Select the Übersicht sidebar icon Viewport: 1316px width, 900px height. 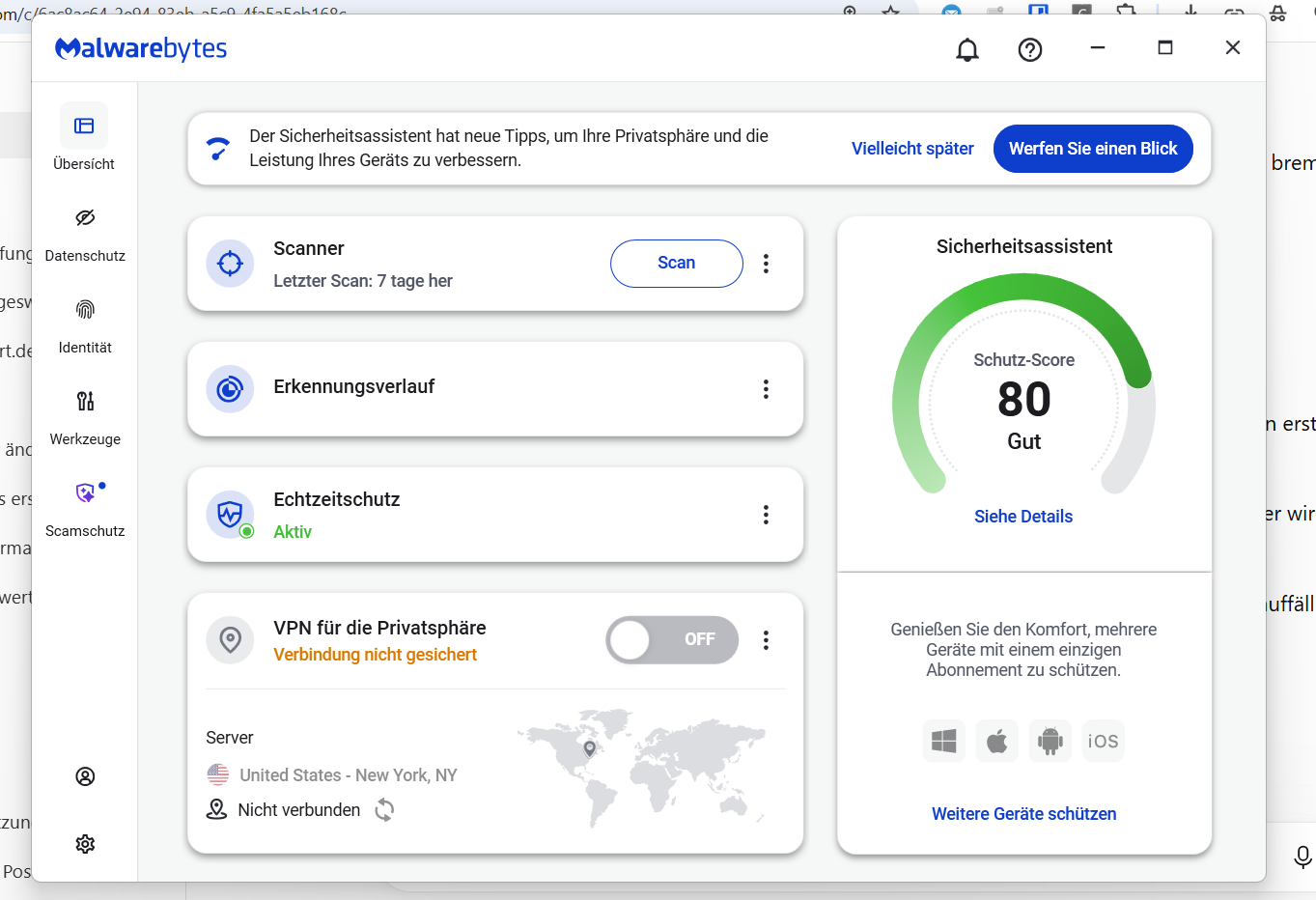pyautogui.click(x=84, y=126)
